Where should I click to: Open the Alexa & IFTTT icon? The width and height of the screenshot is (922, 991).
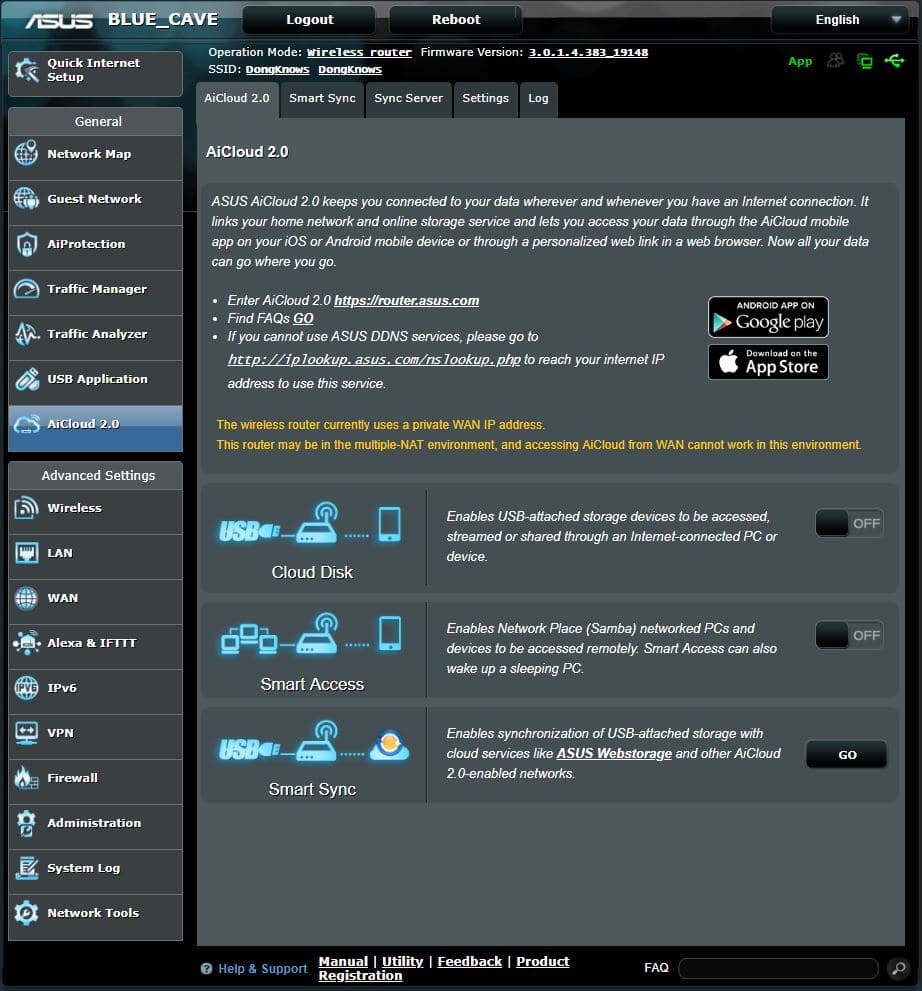coord(27,643)
